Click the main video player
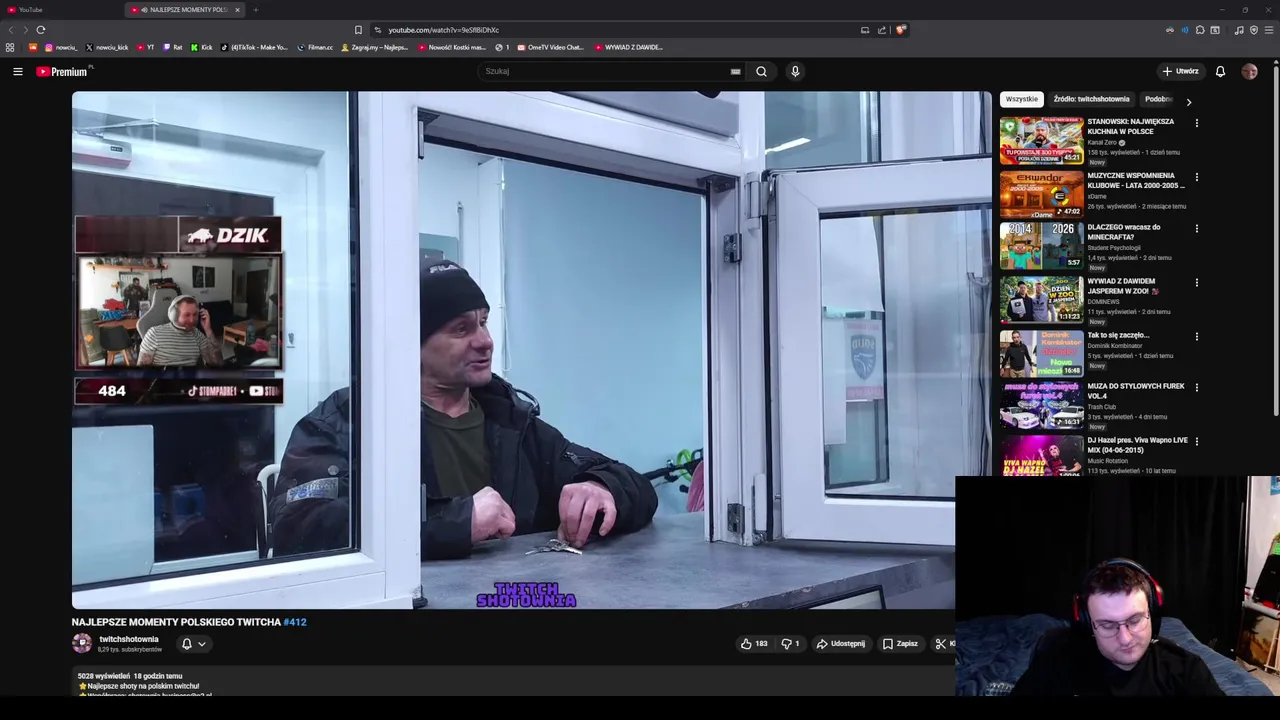 coord(531,350)
